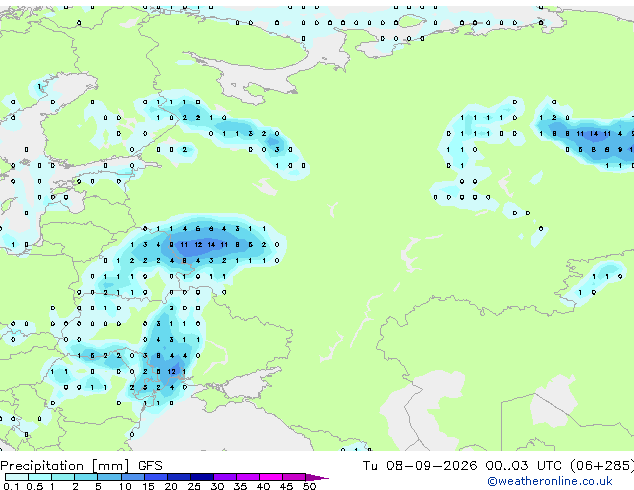Click the '14' value between two '11's at right
Viewport: 634px width, 490px height.
pos(594,133)
